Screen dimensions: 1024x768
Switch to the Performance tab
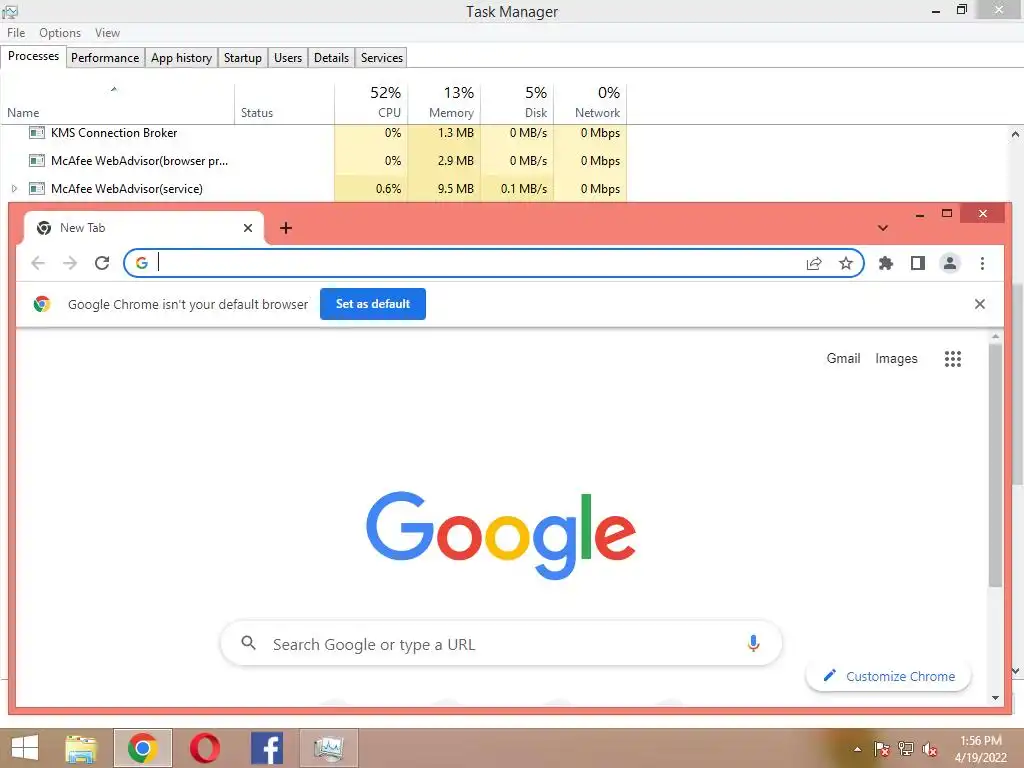pos(105,57)
